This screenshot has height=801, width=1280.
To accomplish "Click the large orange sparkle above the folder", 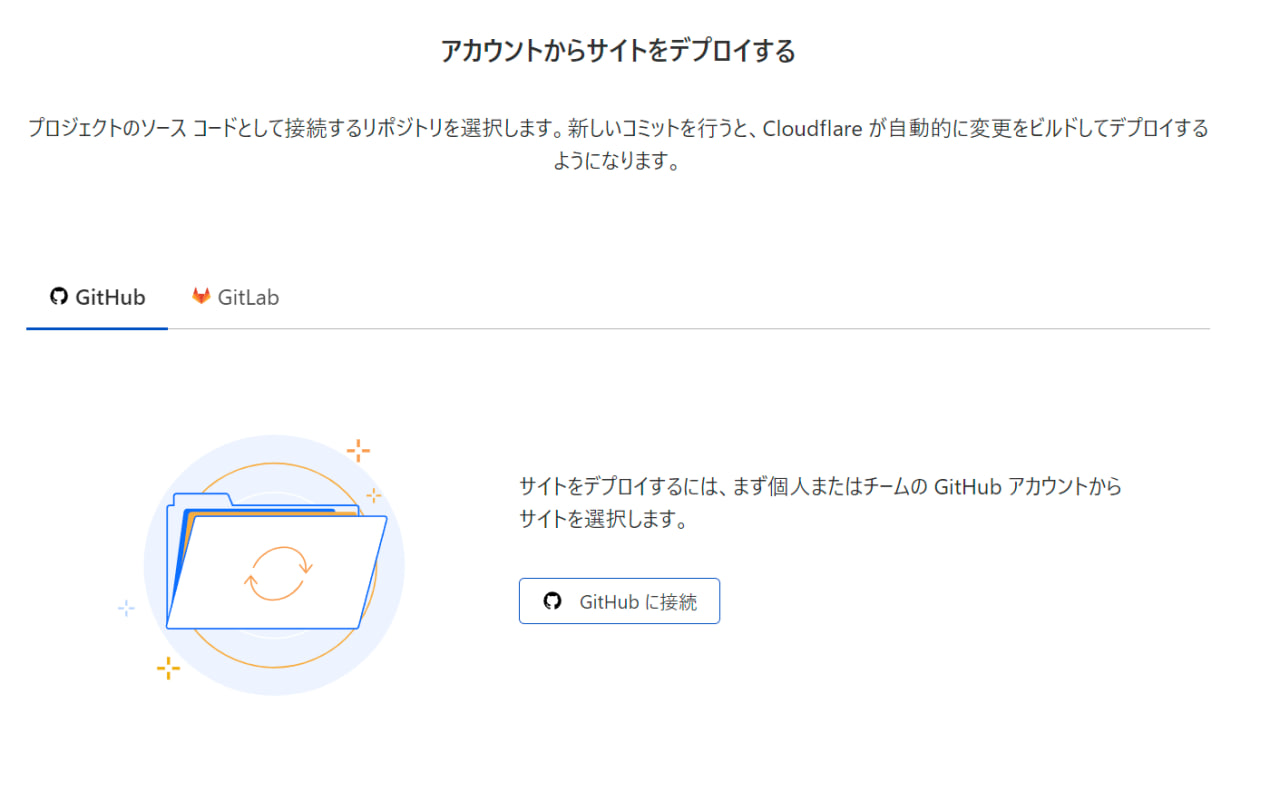I will (x=358, y=450).
